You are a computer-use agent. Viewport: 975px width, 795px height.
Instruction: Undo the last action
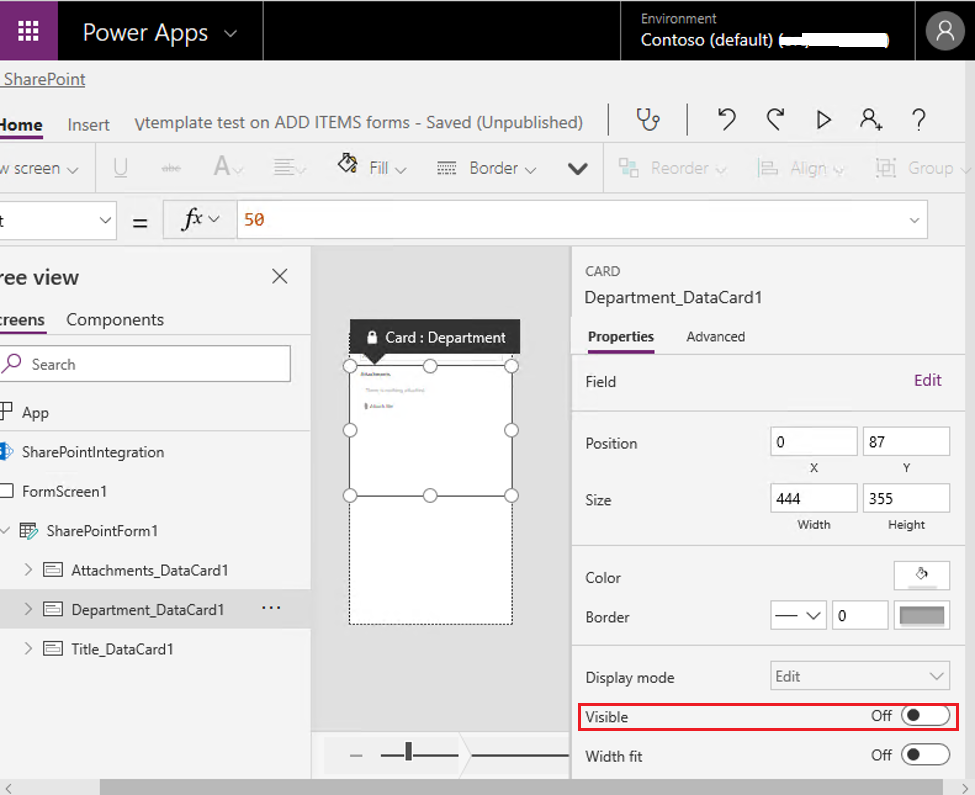[x=727, y=119]
